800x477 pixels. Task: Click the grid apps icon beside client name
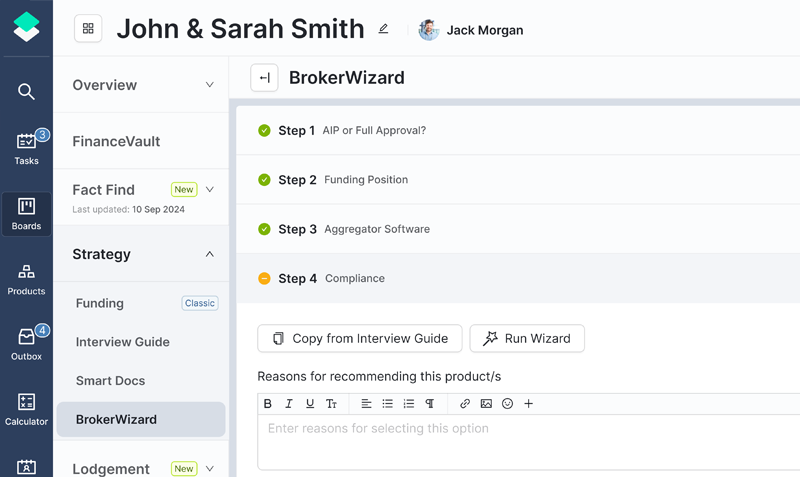[x=88, y=29]
